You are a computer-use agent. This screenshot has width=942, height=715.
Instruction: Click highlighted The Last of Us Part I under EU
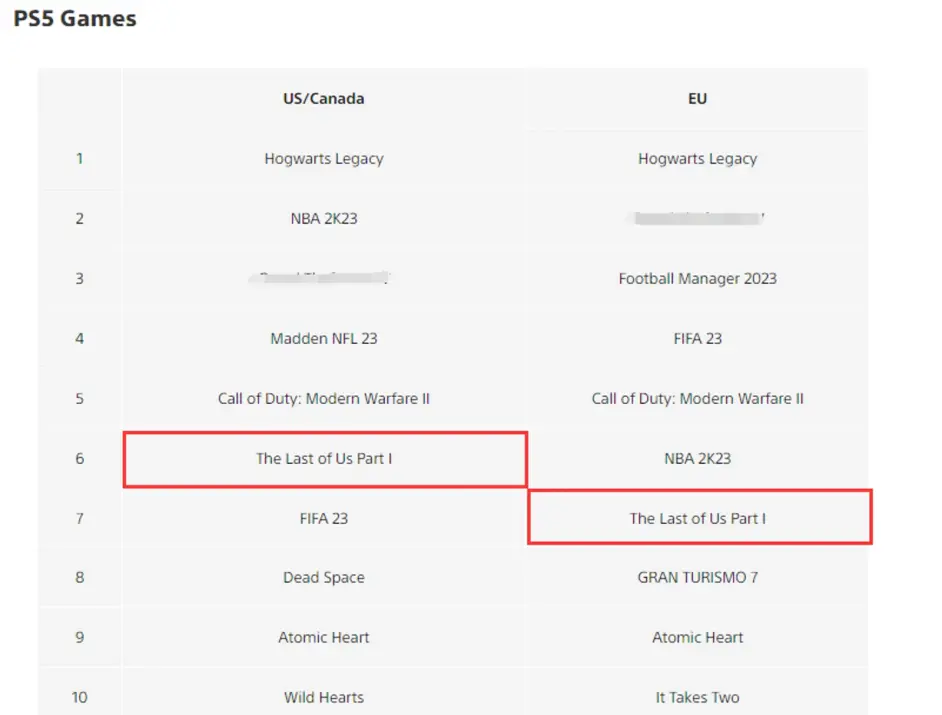click(697, 518)
